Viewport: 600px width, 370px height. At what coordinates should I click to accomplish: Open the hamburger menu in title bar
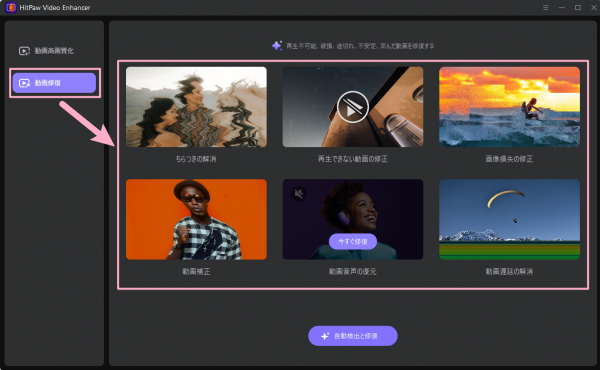coord(546,8)
